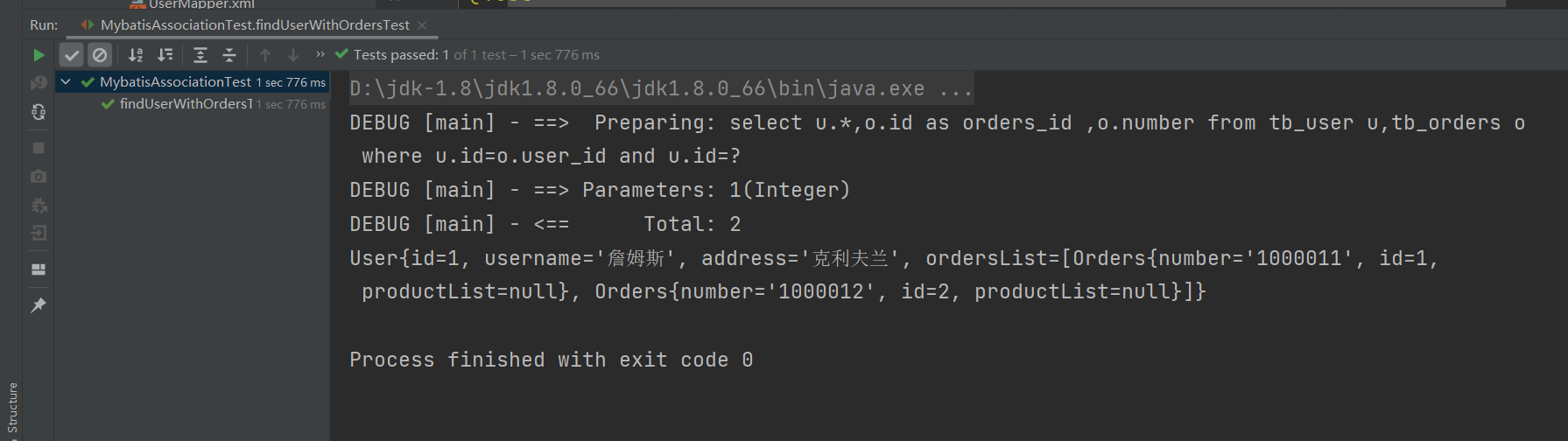This screenshot has height=441, width=1568.
Task: Click the Dump Threads camera icon
Action: click(x=39, y=177)
